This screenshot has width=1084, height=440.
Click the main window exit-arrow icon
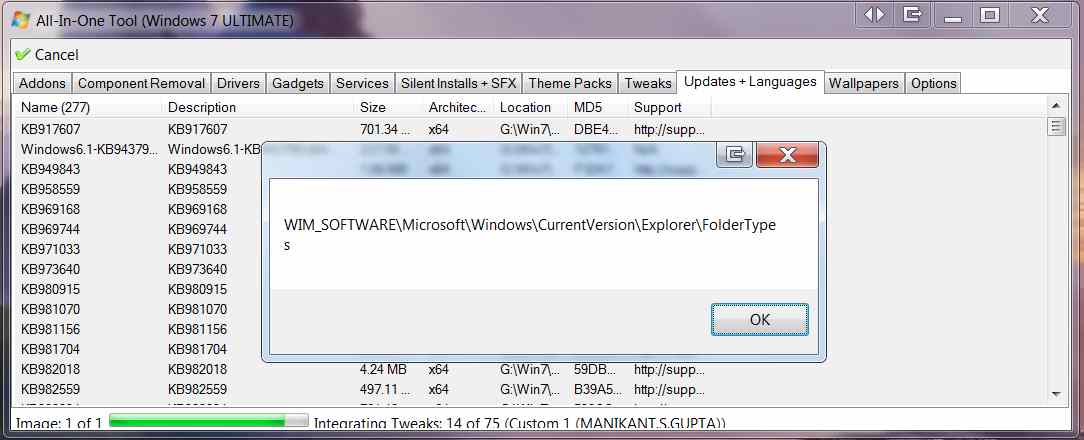tap(911, 15)
